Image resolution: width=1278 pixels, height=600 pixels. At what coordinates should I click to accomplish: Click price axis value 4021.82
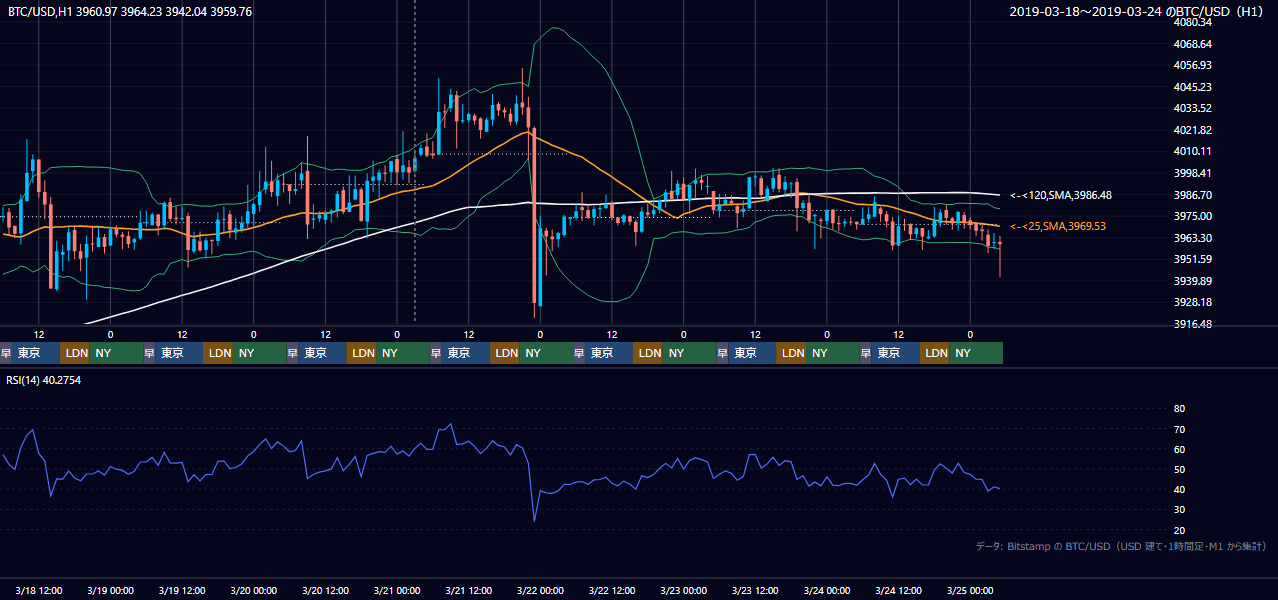(1194, 130)
